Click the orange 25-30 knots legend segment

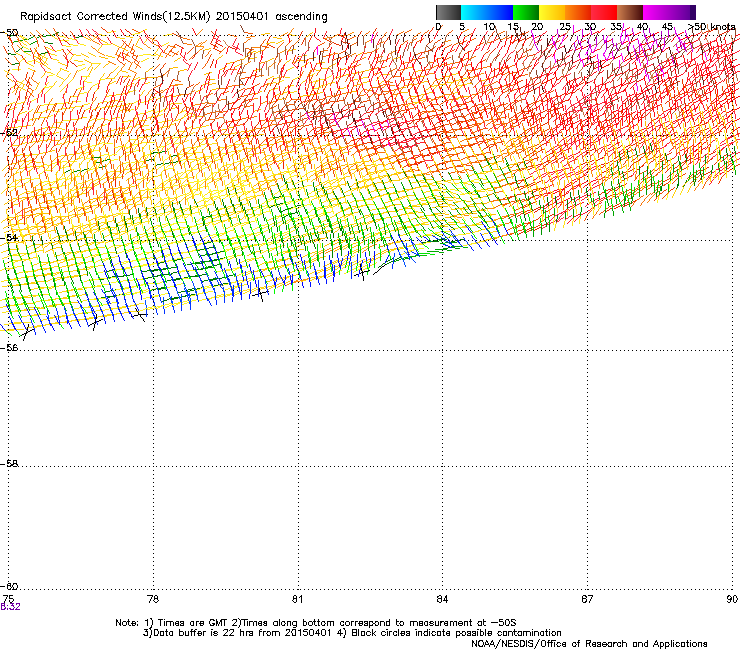click(x=578, y=12)
